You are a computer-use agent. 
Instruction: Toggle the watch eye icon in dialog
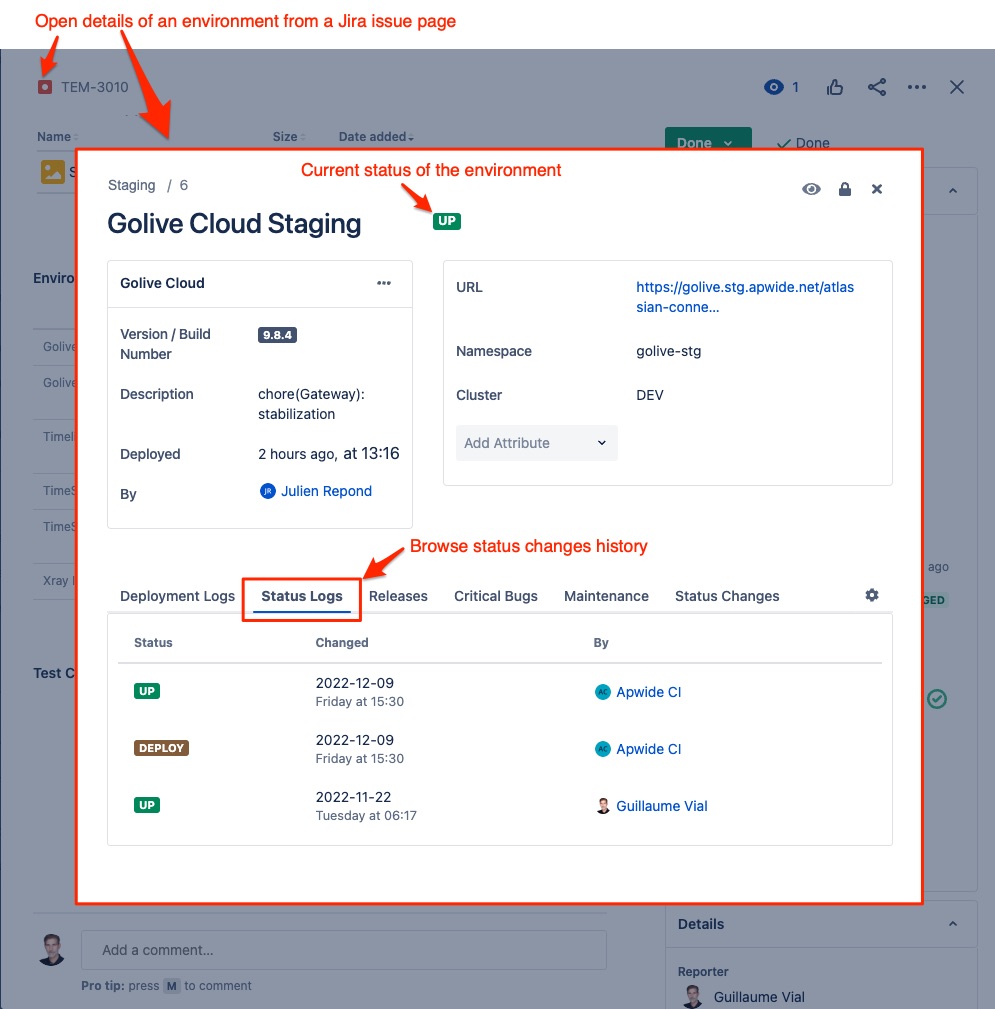click(x=811, y=189)
